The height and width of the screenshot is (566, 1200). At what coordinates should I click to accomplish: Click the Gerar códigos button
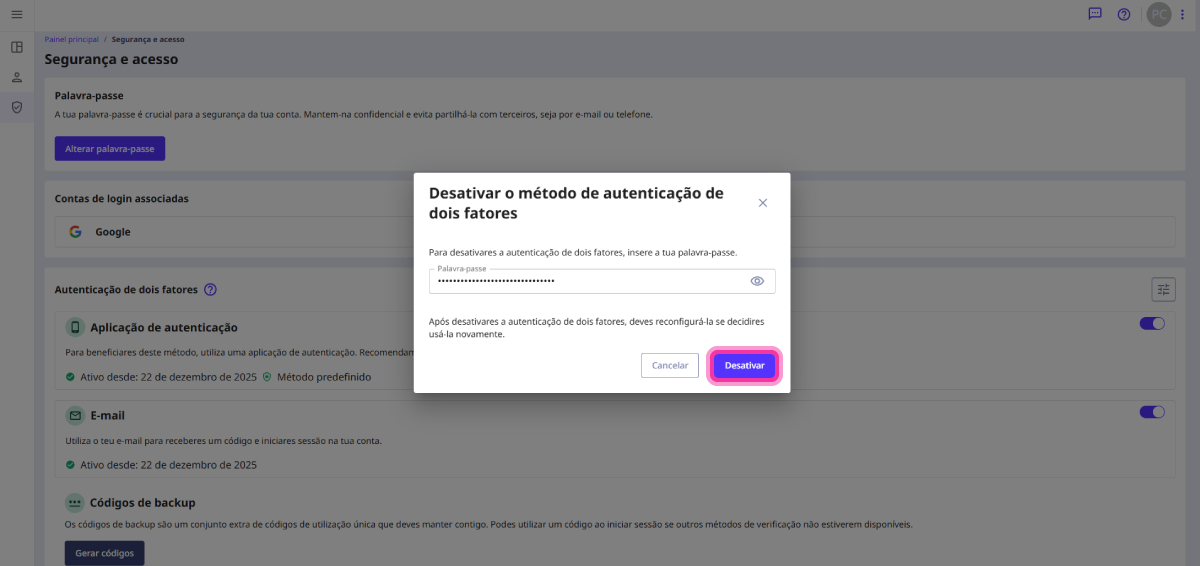pyautogui.click(x=104, y=553)
